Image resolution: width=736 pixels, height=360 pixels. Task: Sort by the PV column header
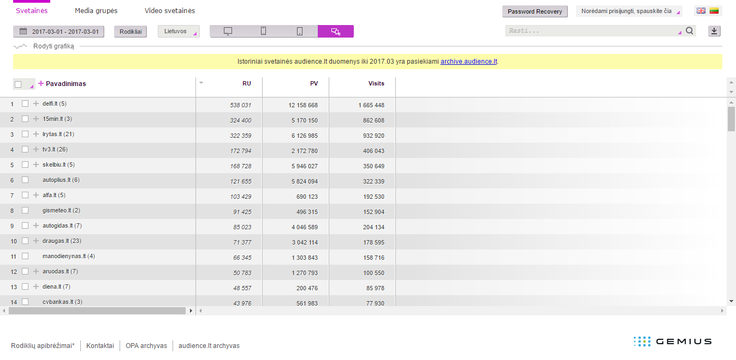pyautogui.click(x=314, y=84)
